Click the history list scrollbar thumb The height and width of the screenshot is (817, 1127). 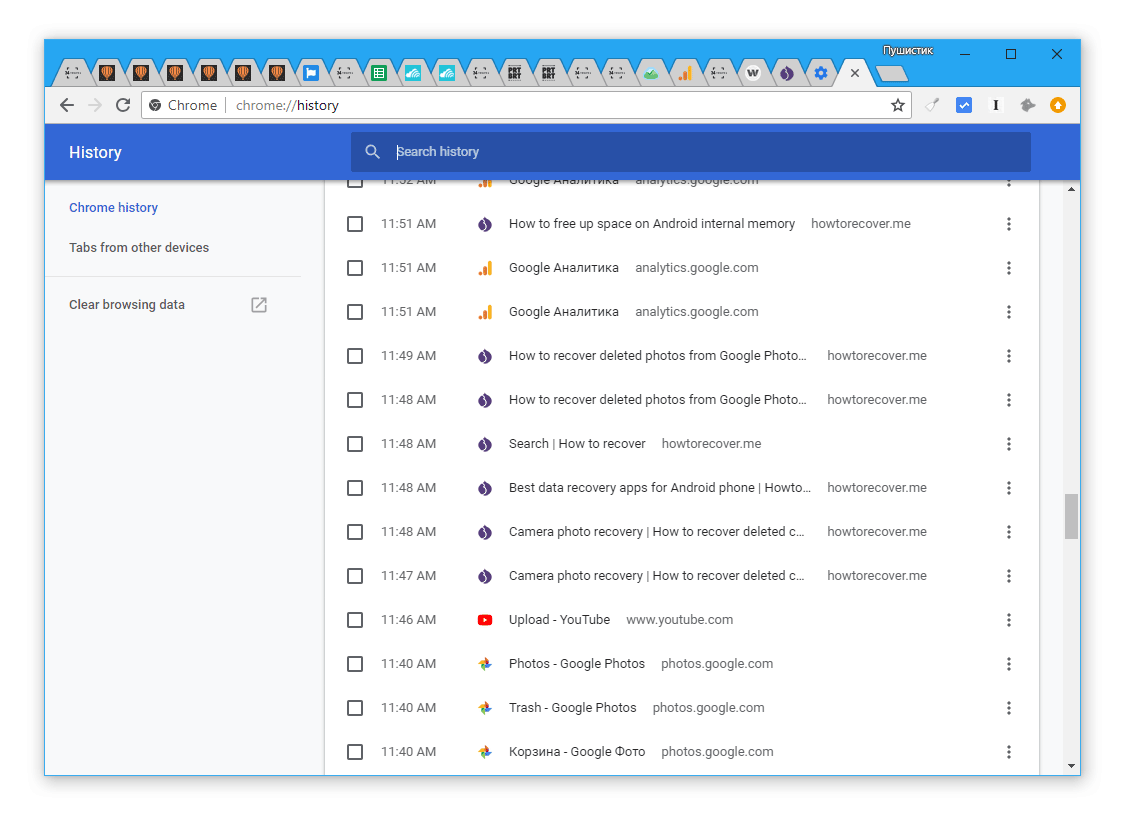(x=1071, y=516)
